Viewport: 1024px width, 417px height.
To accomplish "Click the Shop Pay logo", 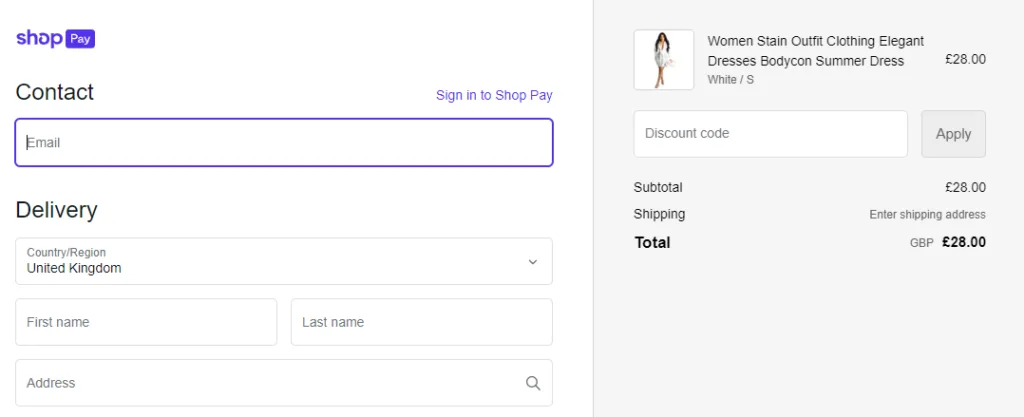I will (x=56, y=39).
